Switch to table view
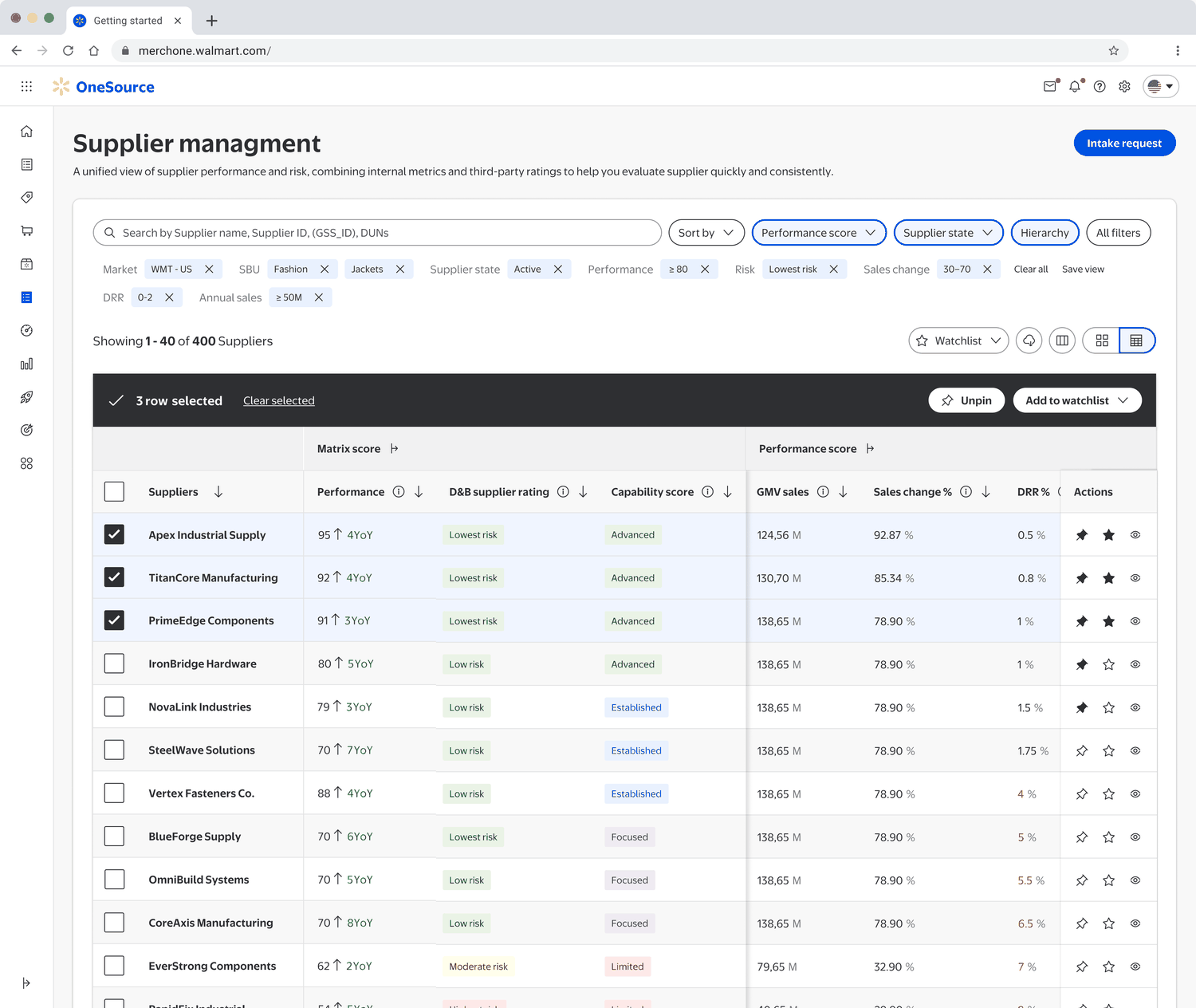The height and width of the screenshot is (1008, 1196). pyautogui.click(x=1137, y=341)
